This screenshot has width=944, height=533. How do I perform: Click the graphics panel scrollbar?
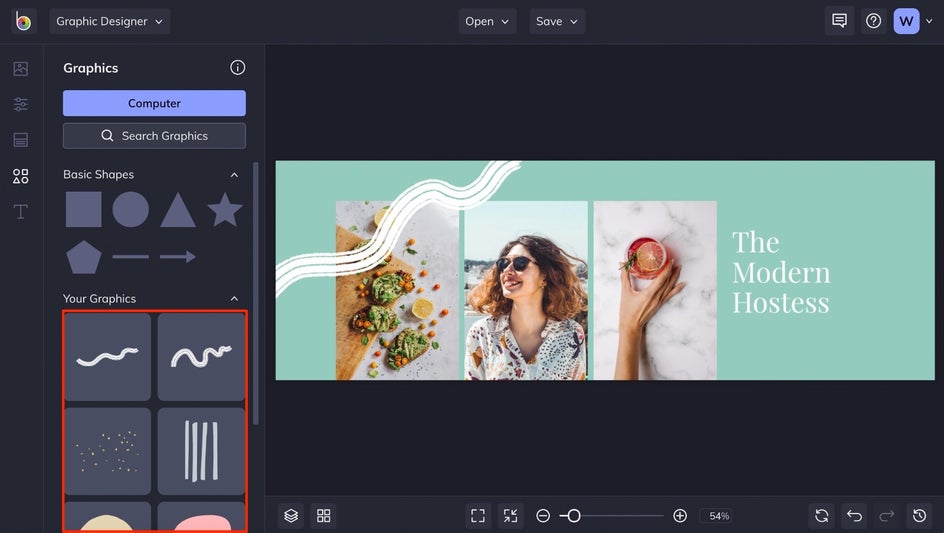click(256, 293)
